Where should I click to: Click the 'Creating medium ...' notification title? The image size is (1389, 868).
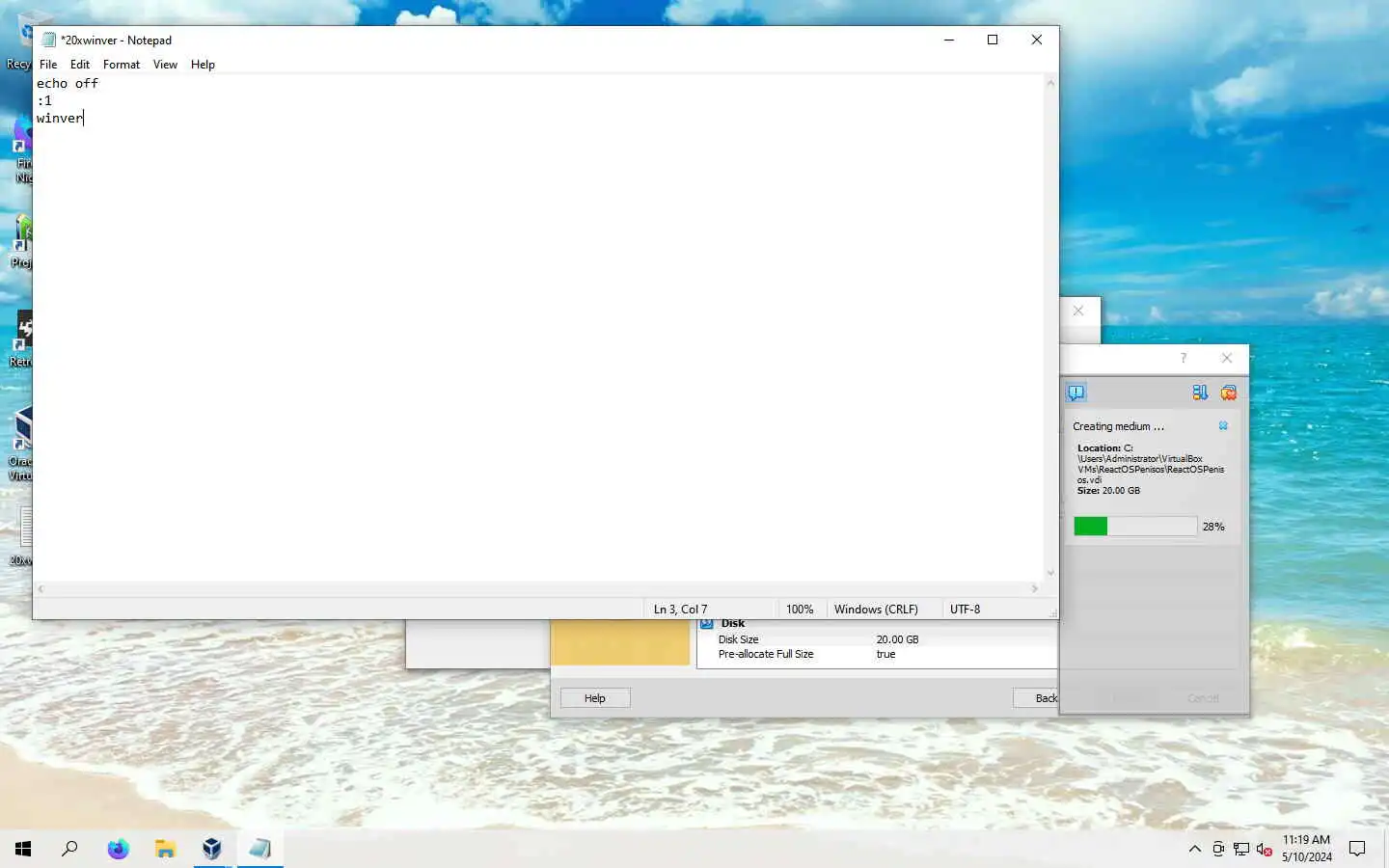(x=1118, y=426)
